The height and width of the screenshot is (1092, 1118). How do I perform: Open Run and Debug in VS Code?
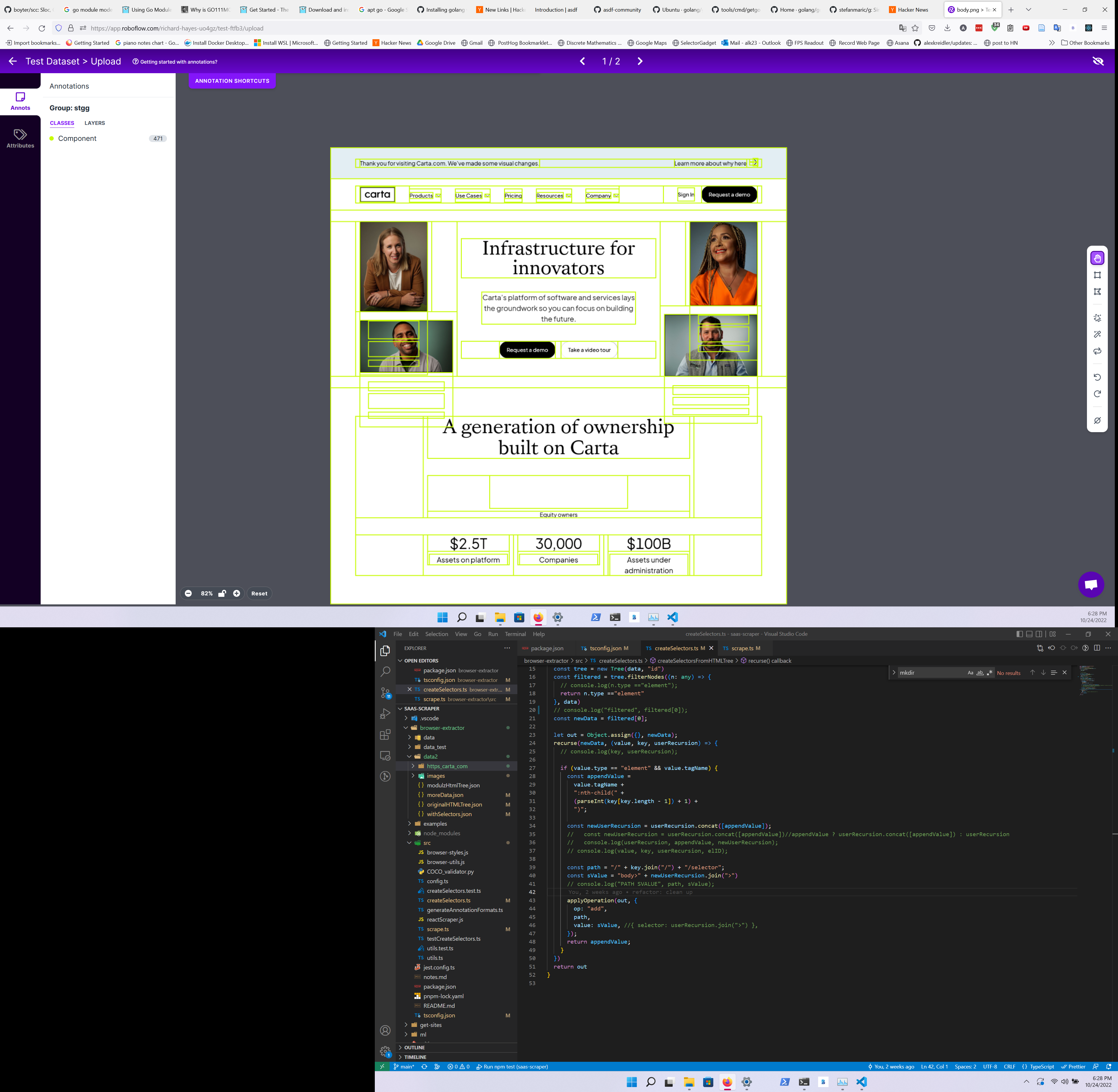click(x=385, y=713)
